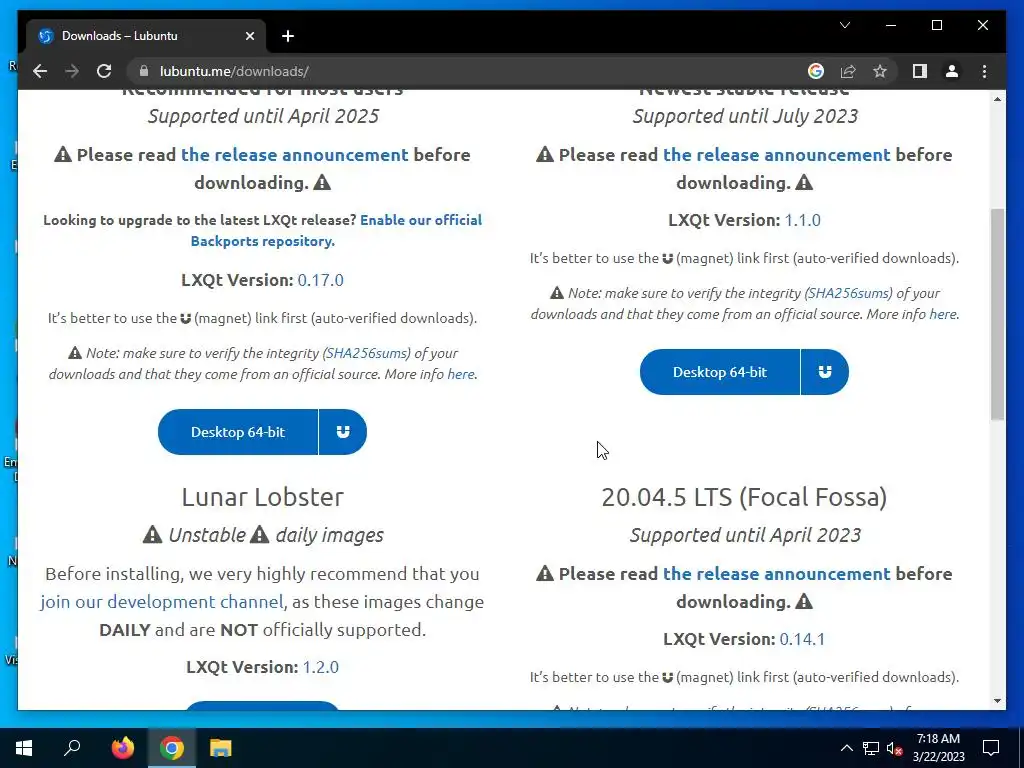Click LXQt version 0.14.1 link
Screen dimensions: 1024x768
tap(802, 639)
